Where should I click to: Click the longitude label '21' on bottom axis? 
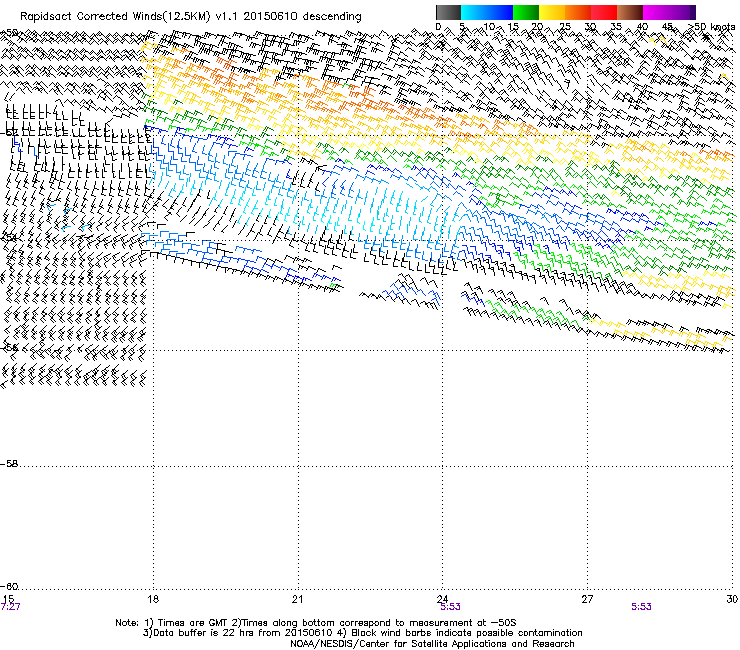[x=297, y=599]
